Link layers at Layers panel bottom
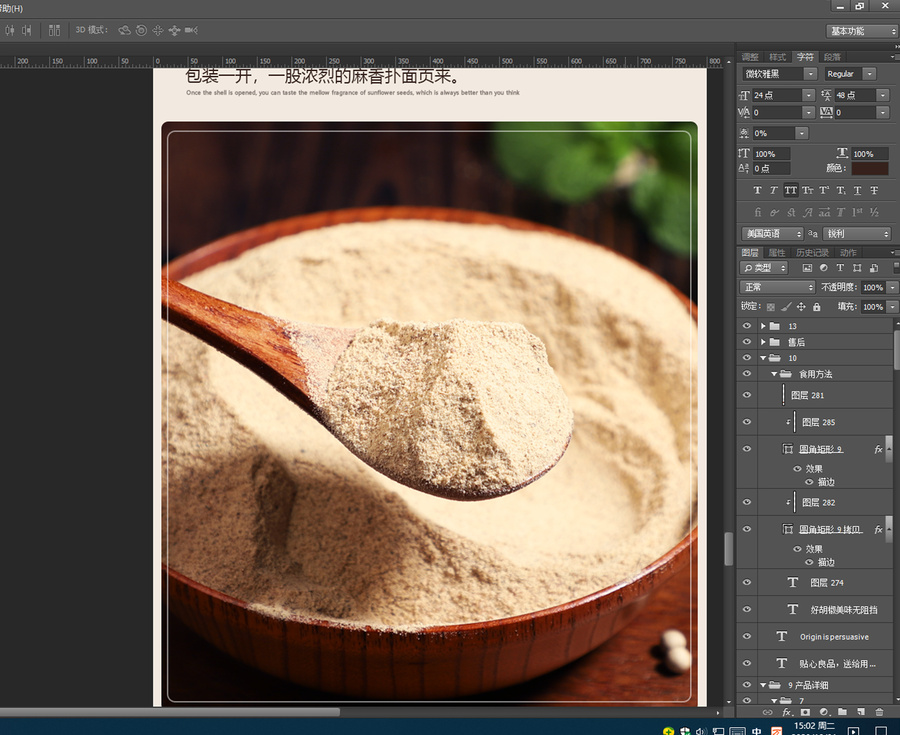 [767, 712]
